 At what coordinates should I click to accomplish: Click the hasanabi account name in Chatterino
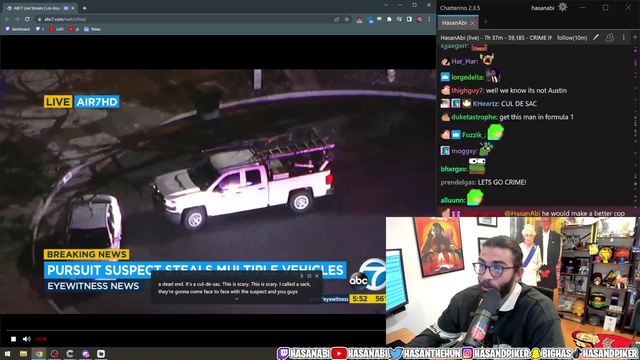[542, 8]
